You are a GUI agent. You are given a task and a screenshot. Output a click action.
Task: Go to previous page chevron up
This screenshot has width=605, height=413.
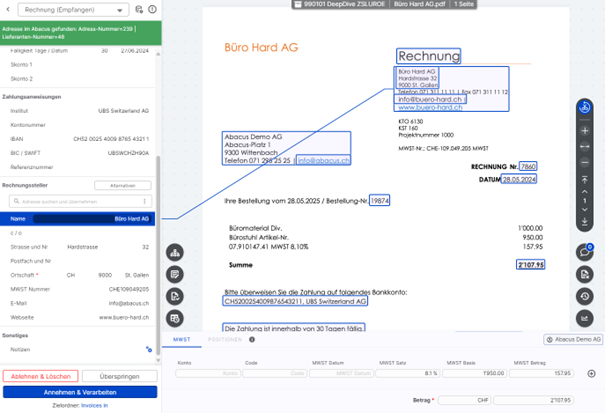point(585,191)
